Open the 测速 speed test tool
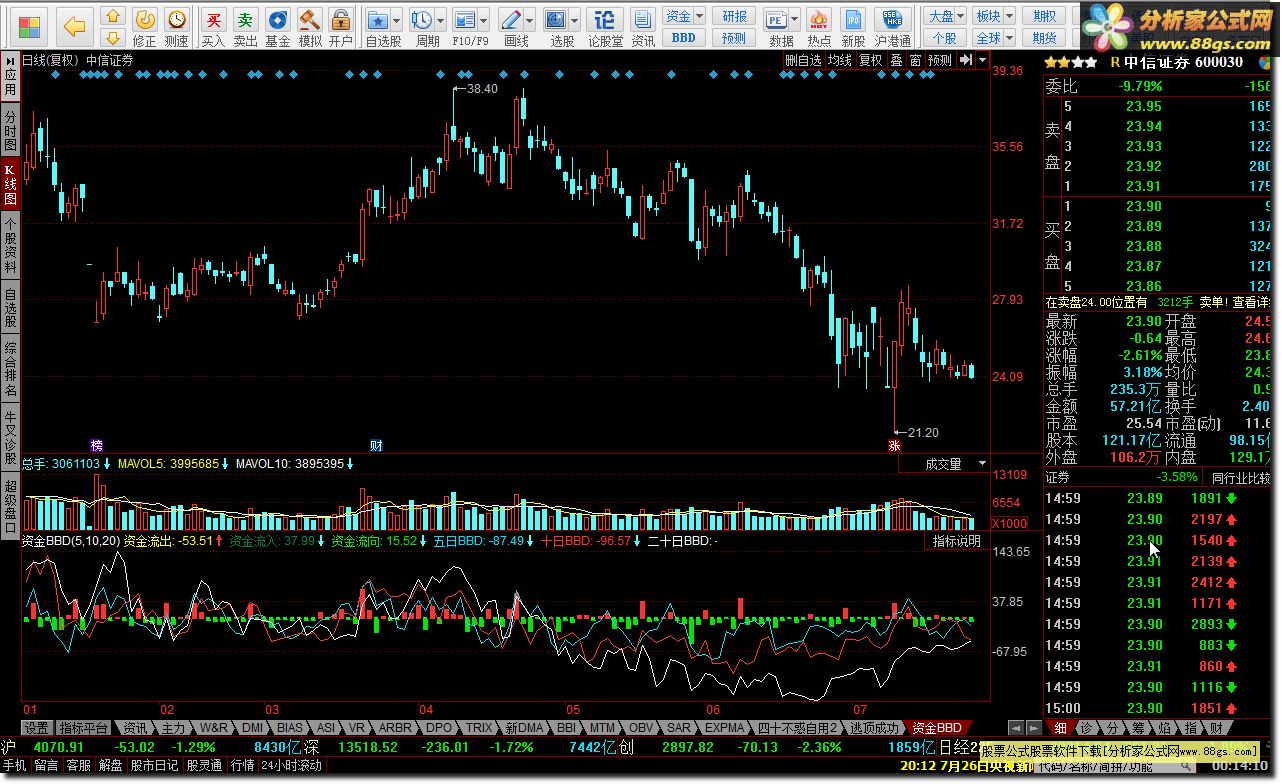Screen dimensions: 1282x784 [x=176, y=26]
